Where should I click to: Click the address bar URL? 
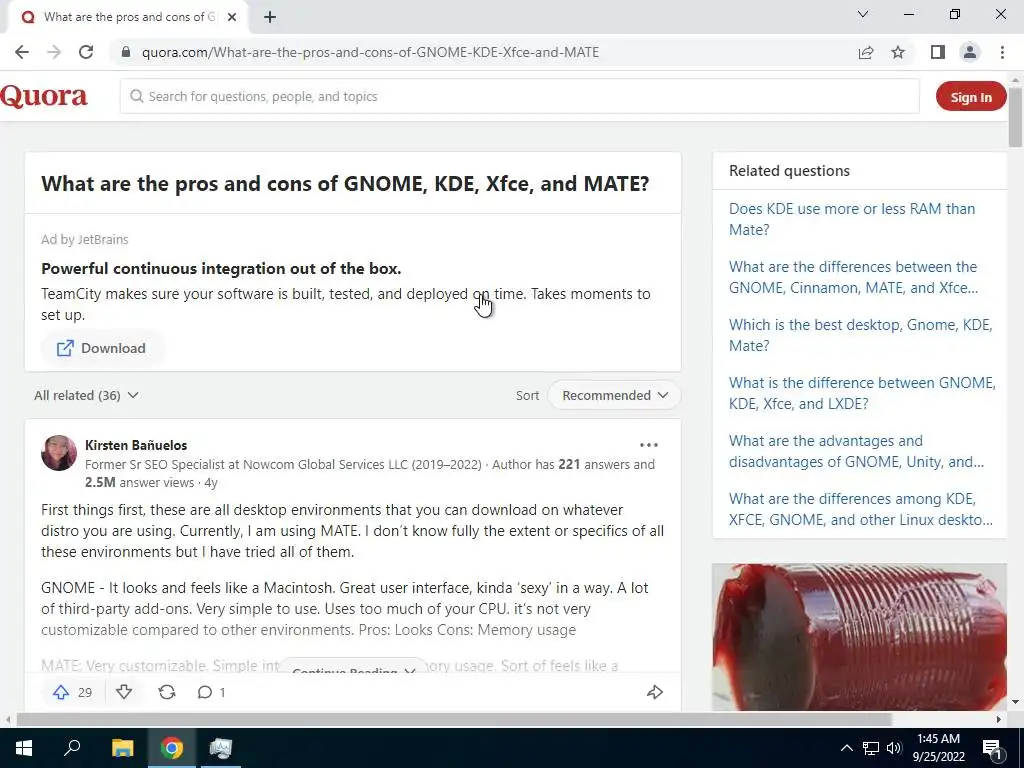(x=370, y=52)
